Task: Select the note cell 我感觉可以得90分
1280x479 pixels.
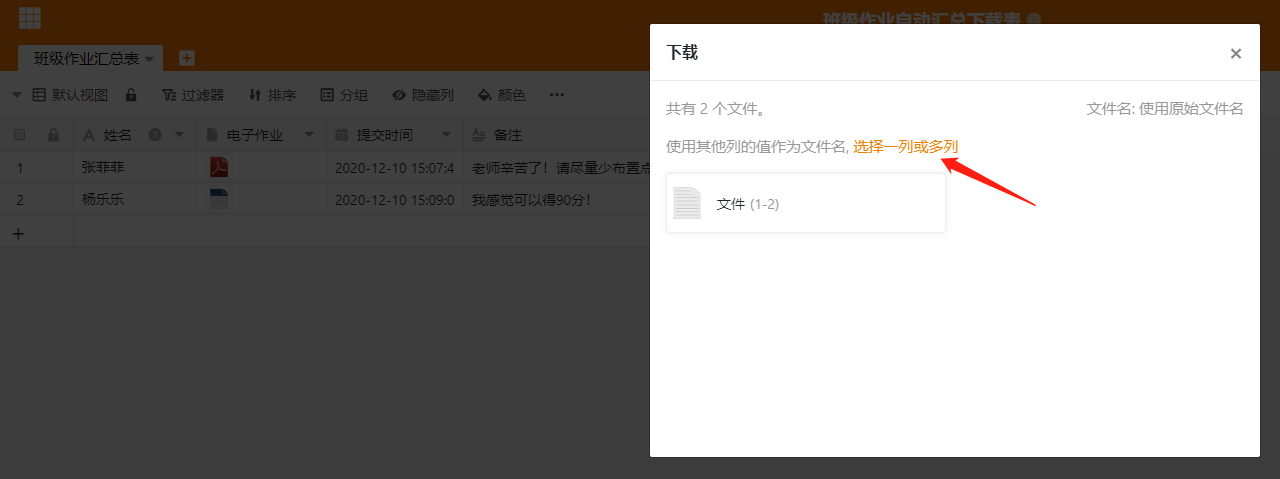Action: 557,199
